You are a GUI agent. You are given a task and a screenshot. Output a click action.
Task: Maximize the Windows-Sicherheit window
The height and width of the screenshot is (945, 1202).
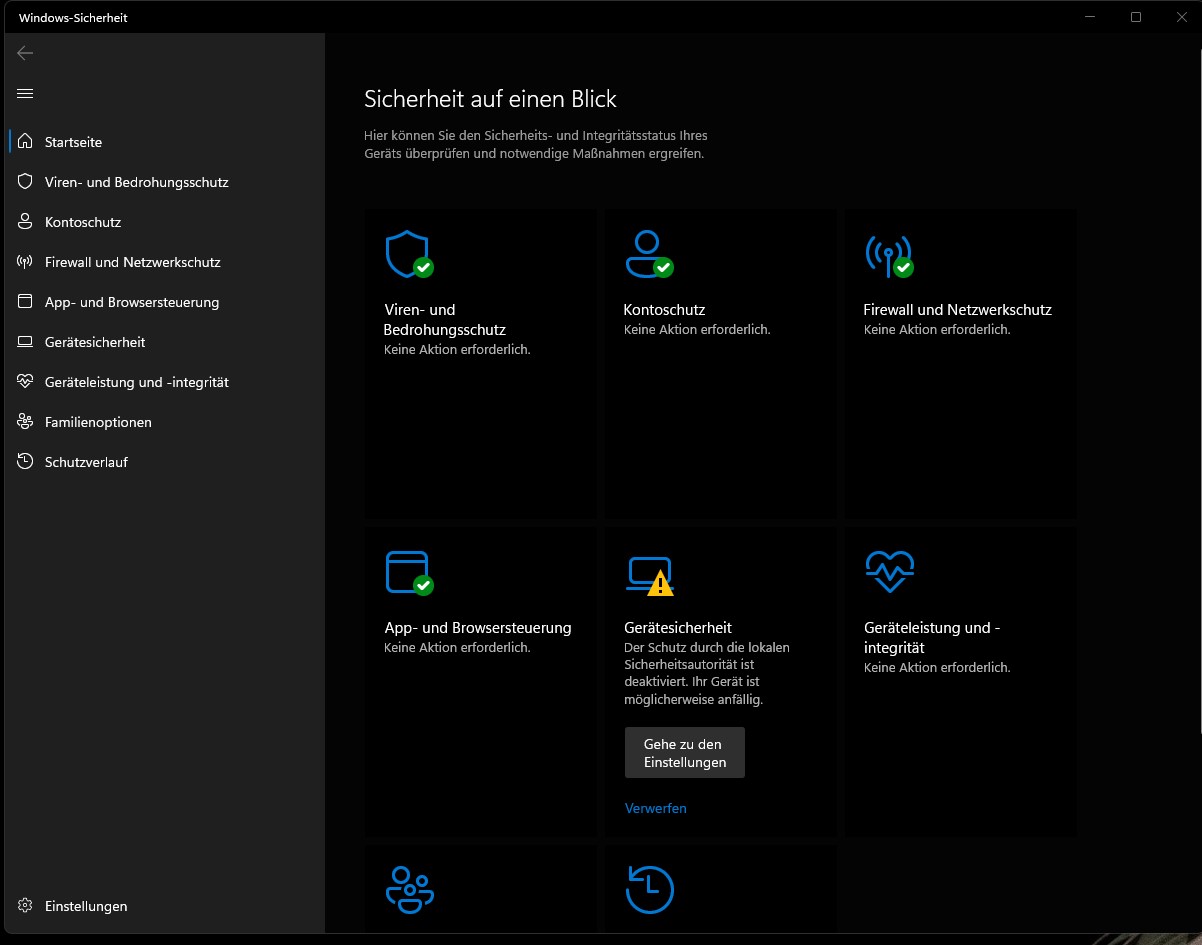1136,17
